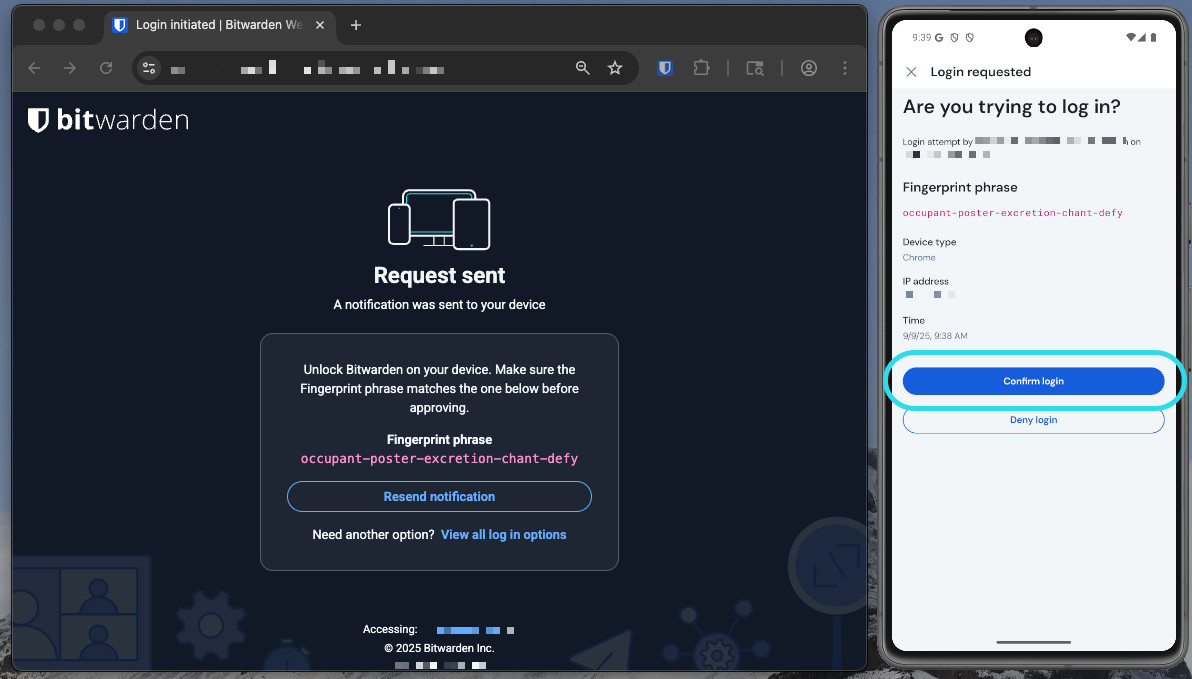This screenshot has height=679, width=1192.
Task: Open the 'View all log in options' link
Action: click(x=503, y=535)
